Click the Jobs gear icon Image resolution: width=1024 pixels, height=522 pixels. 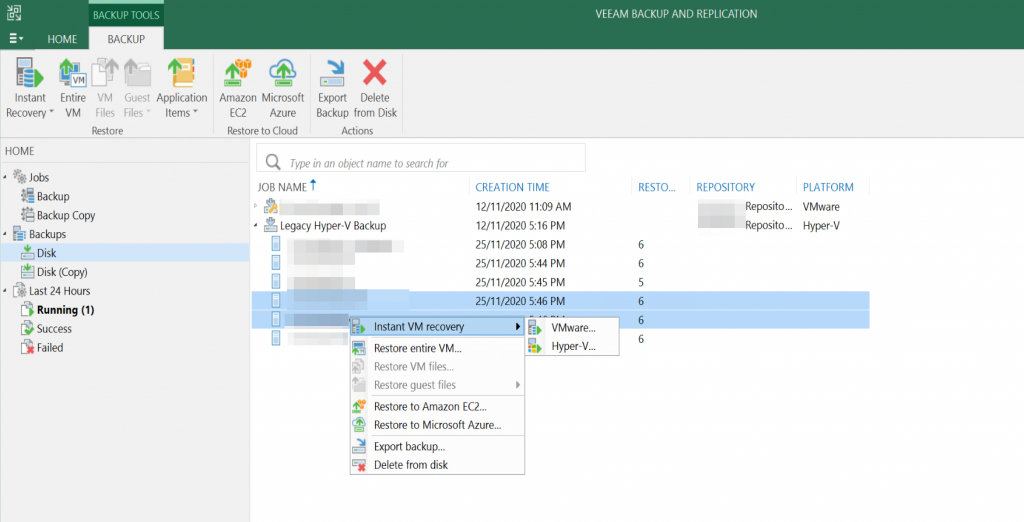click(x=20, y=176)
